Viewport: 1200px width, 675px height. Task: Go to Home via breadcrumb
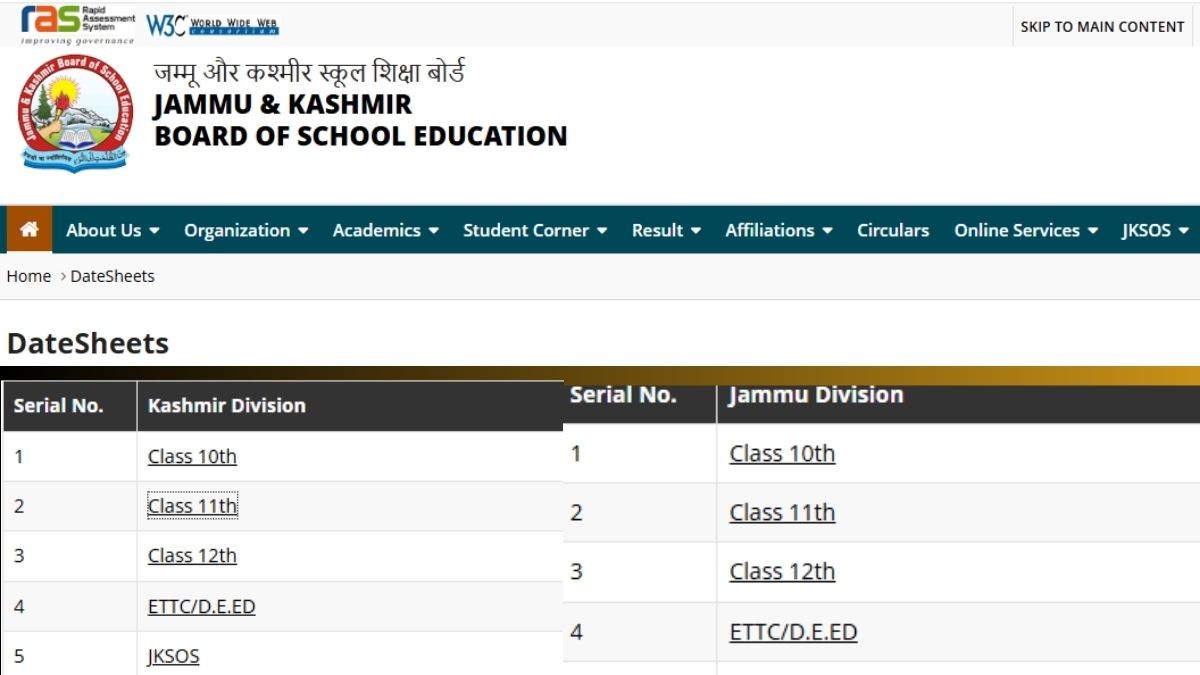pos(29,276)
